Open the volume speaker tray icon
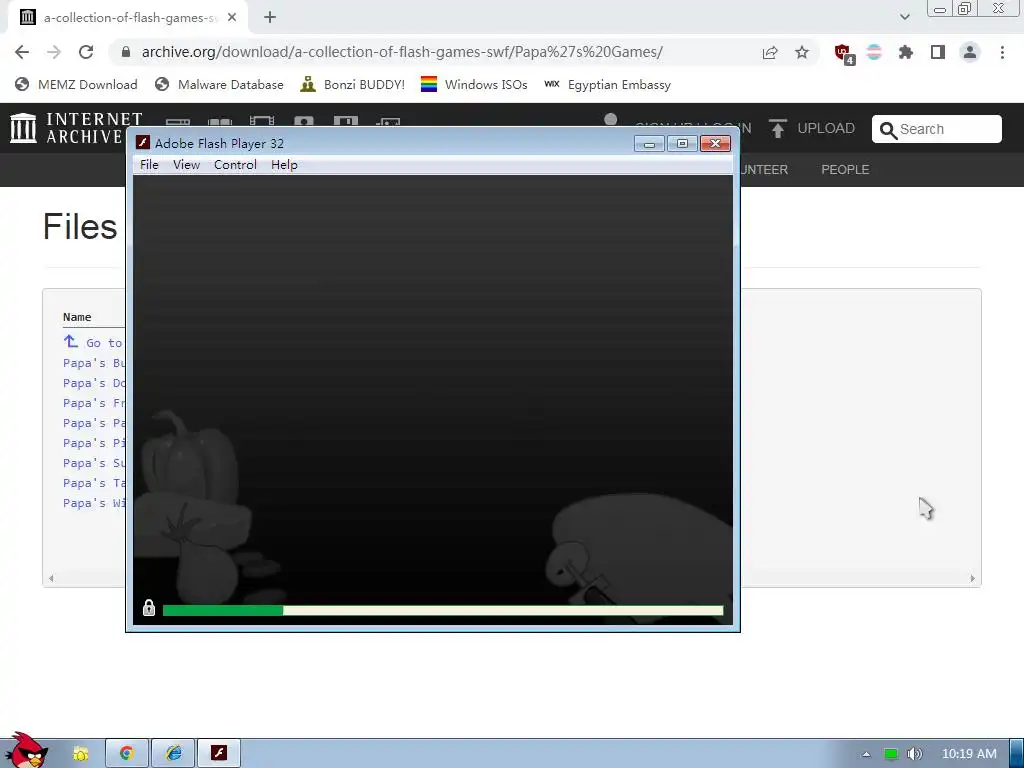1024x768 pixels. coord(915,754)
